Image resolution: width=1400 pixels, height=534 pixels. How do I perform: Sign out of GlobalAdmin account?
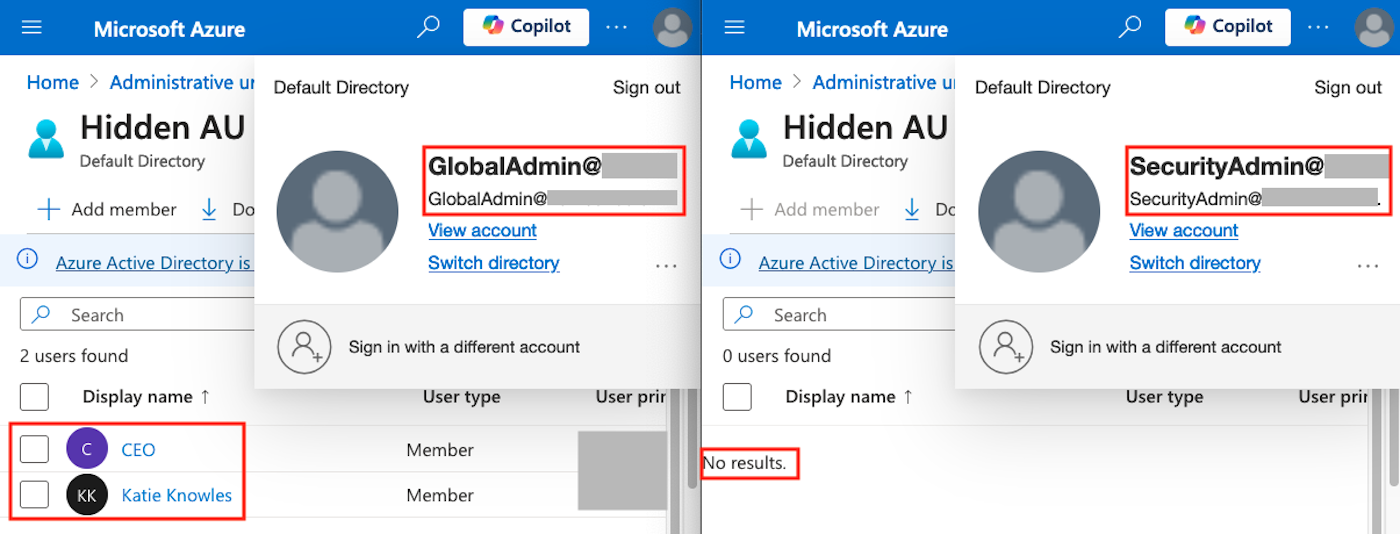[x=647, y=87]
